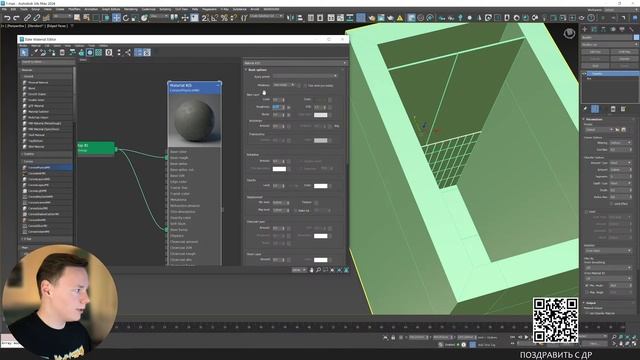
Task: Toggle Percent Snap in main toolbar
Action: (x=224, y=18)
